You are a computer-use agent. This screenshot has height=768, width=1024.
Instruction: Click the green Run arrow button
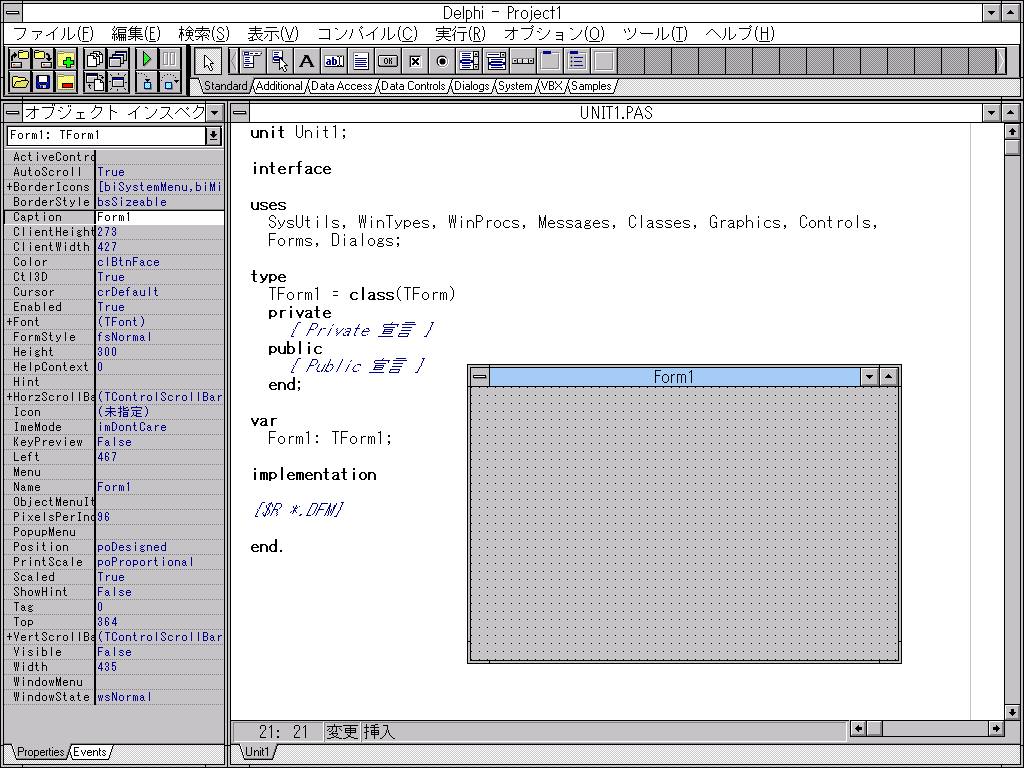coord(147,59)
